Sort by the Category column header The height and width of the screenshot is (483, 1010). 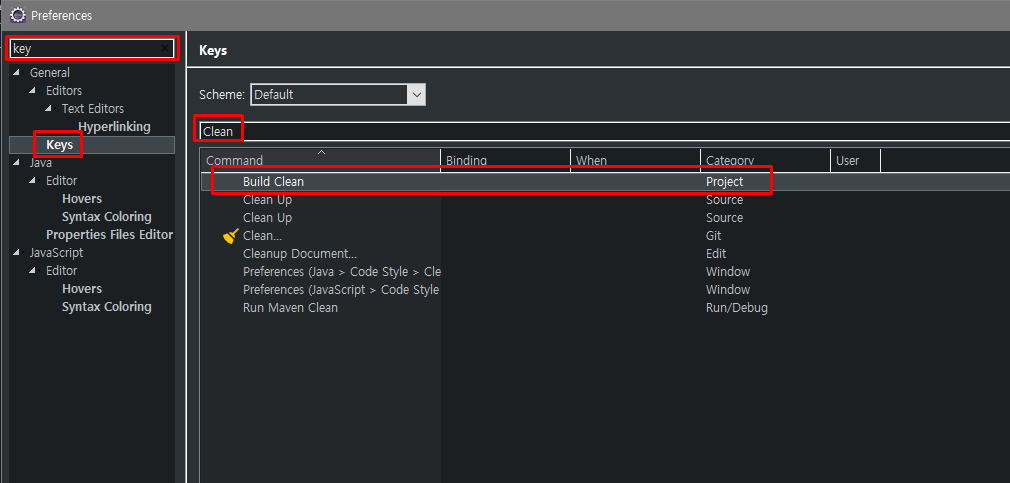coord(765,160)
